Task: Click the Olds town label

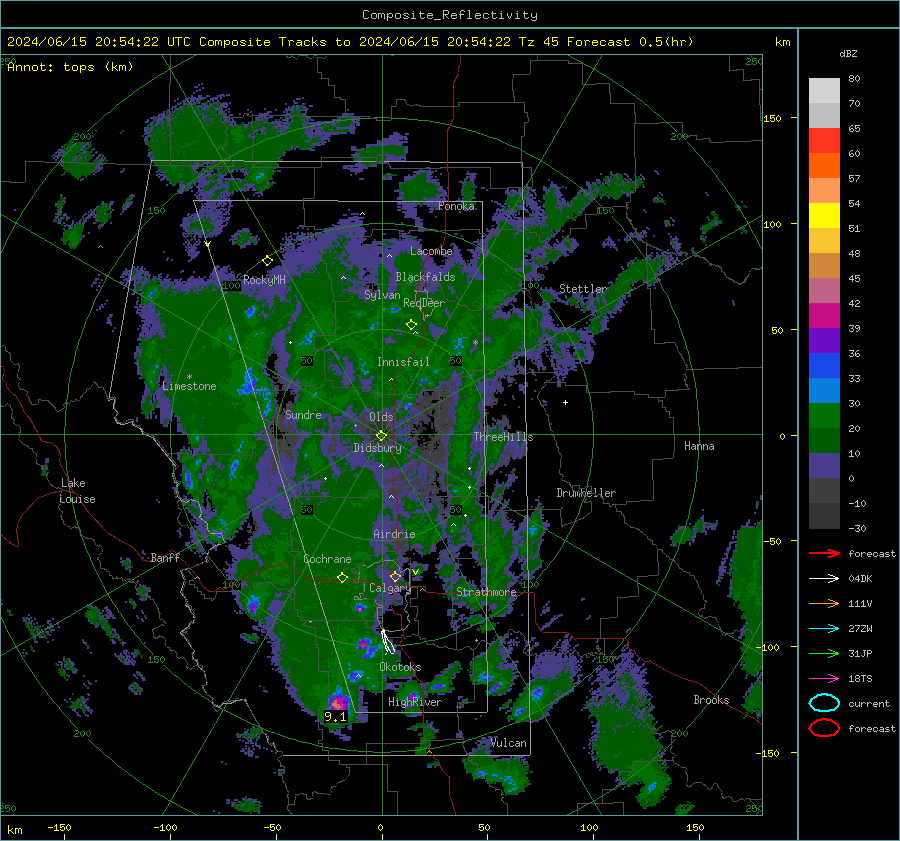Action: click(381, 417)
